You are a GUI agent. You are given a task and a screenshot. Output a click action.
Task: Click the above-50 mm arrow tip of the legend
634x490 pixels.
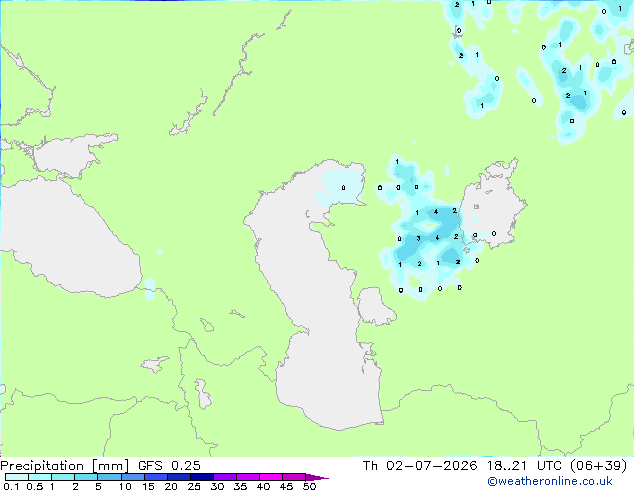point(317,477)
